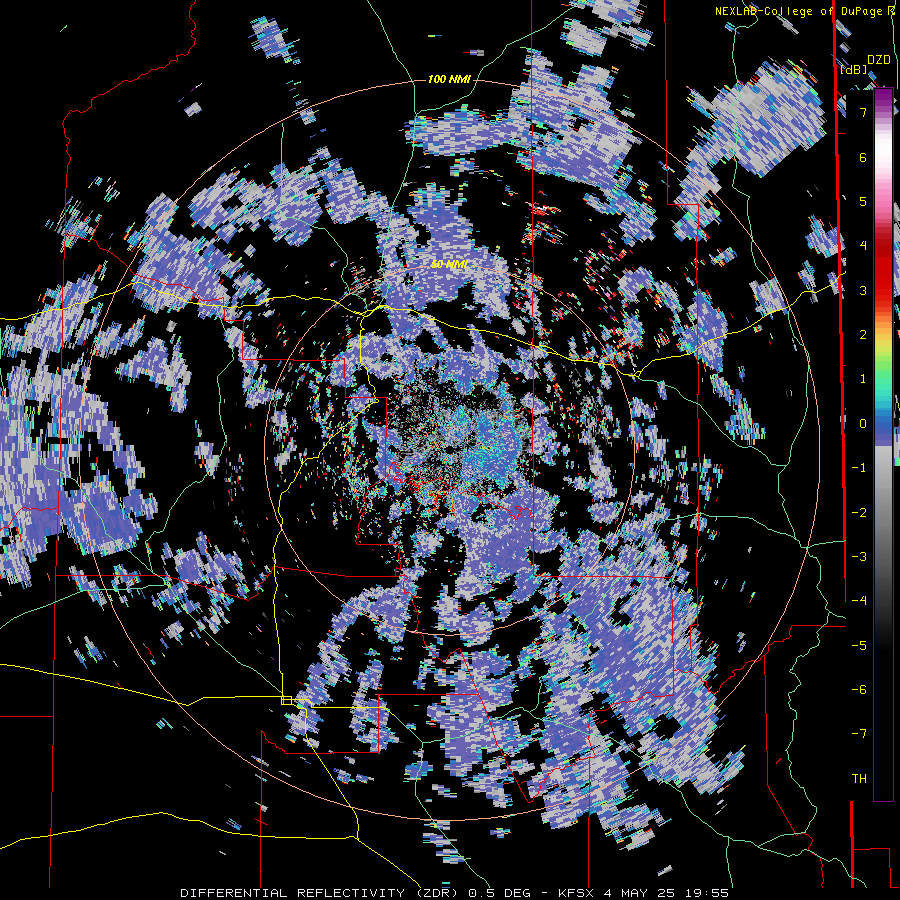Click the "TH" threshold label on the legend
Image resolution: width=900 pixels, height=900 pixels.
(859, 779)
